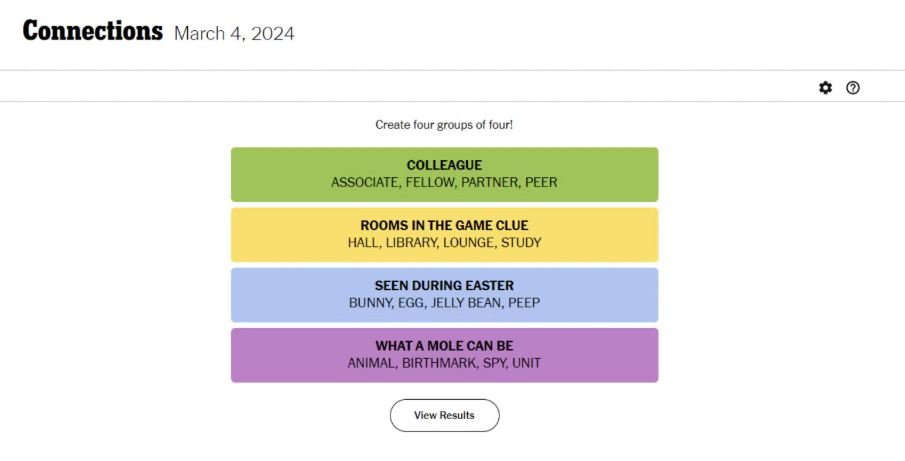
Task: Click the words JELLY BEAN in blue group
Action: click(464, 302)
